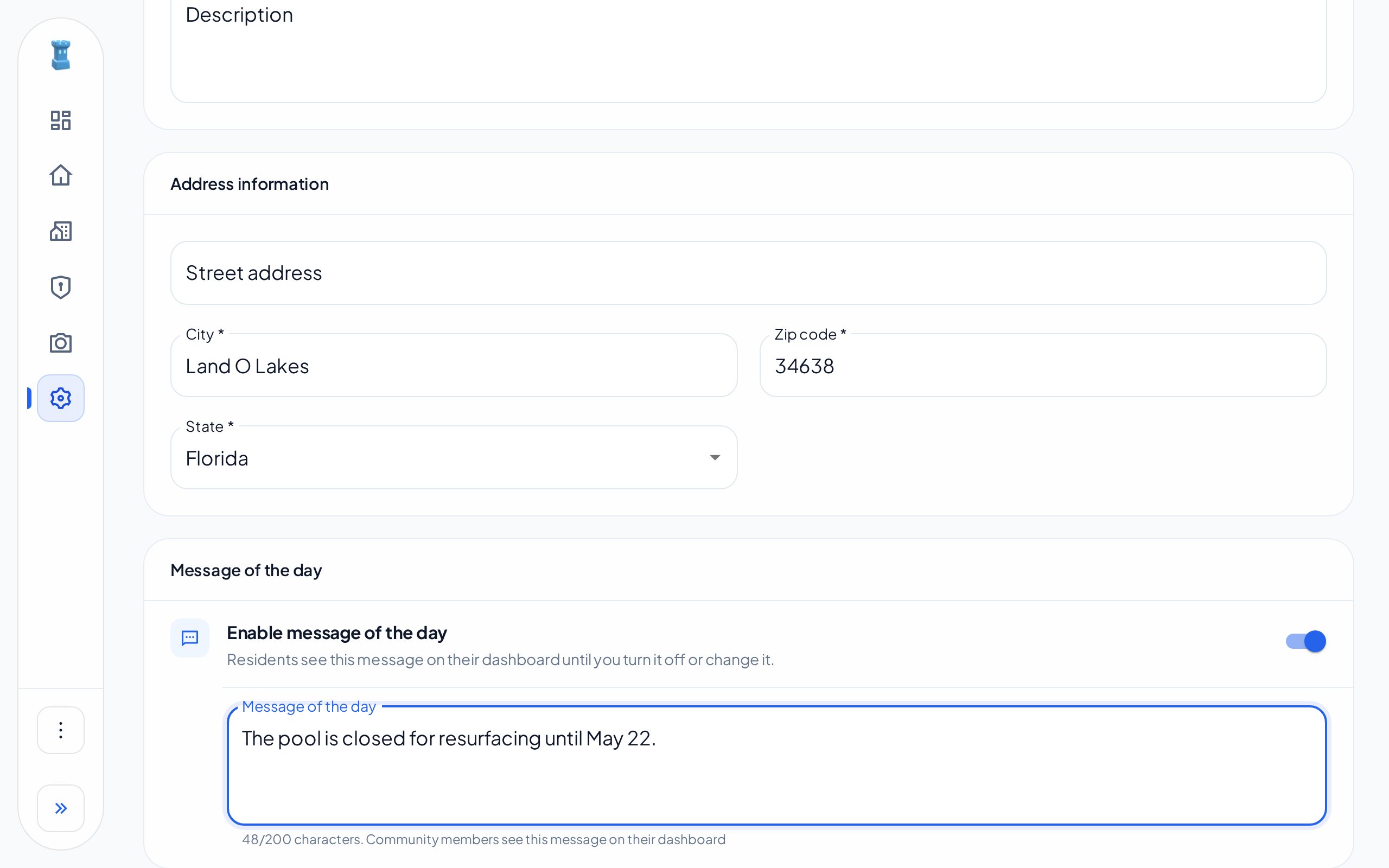Click the 48/200 characters helper text
This screenshot has width=1389, height=868.
[x=483, y=839]
